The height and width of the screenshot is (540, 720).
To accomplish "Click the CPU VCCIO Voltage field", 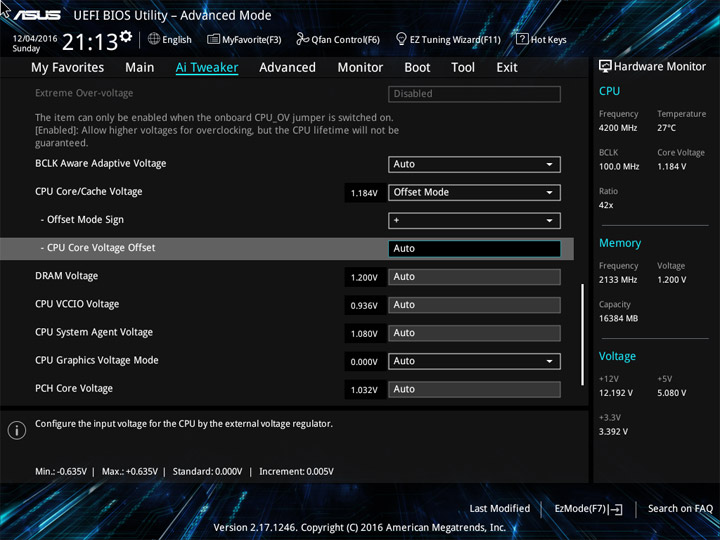I will pyautogui.click(x=474, y=305).
